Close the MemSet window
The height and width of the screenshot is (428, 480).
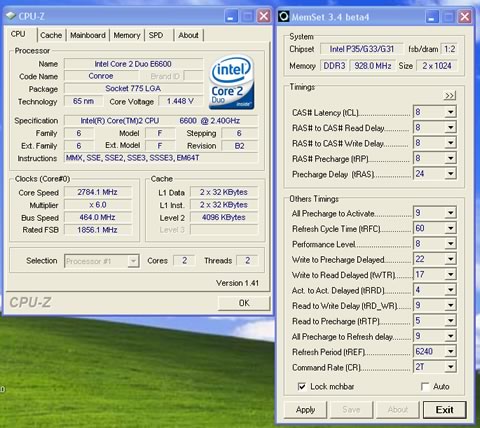tap(464, 17)
